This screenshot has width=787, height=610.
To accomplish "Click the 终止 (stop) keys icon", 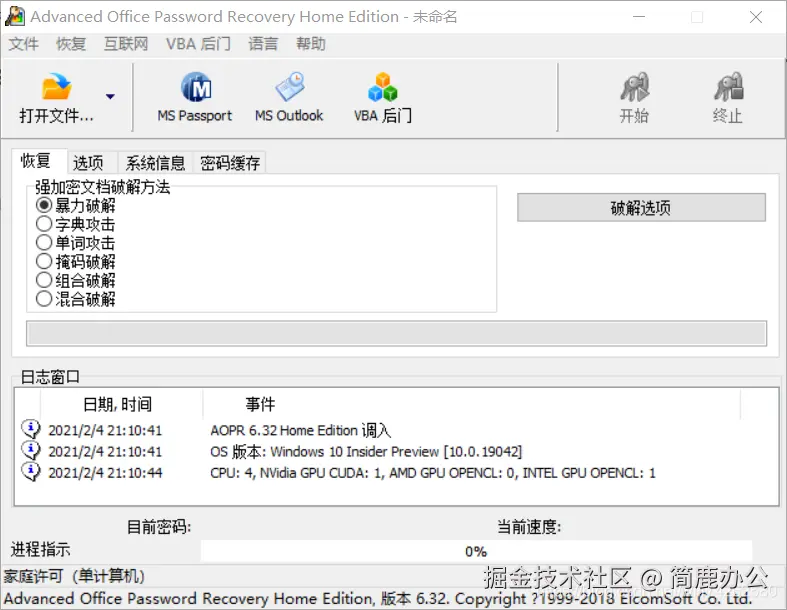I will 728,87.
